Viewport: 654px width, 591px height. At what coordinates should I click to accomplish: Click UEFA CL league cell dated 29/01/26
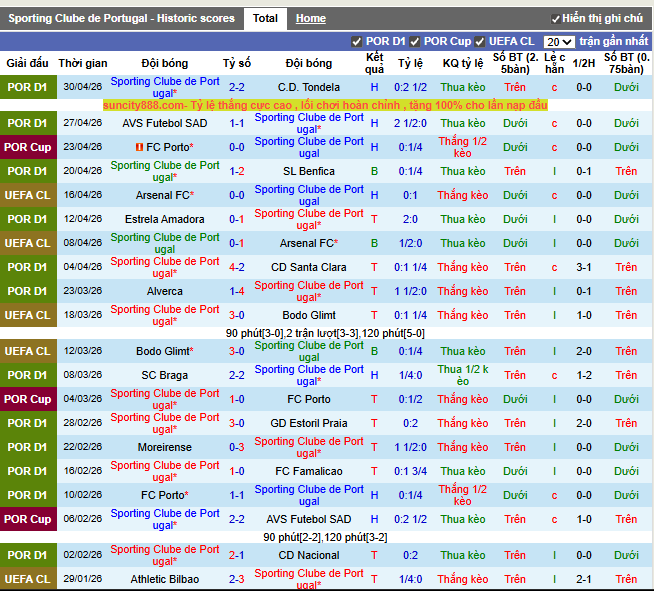(x=28, y=579)
